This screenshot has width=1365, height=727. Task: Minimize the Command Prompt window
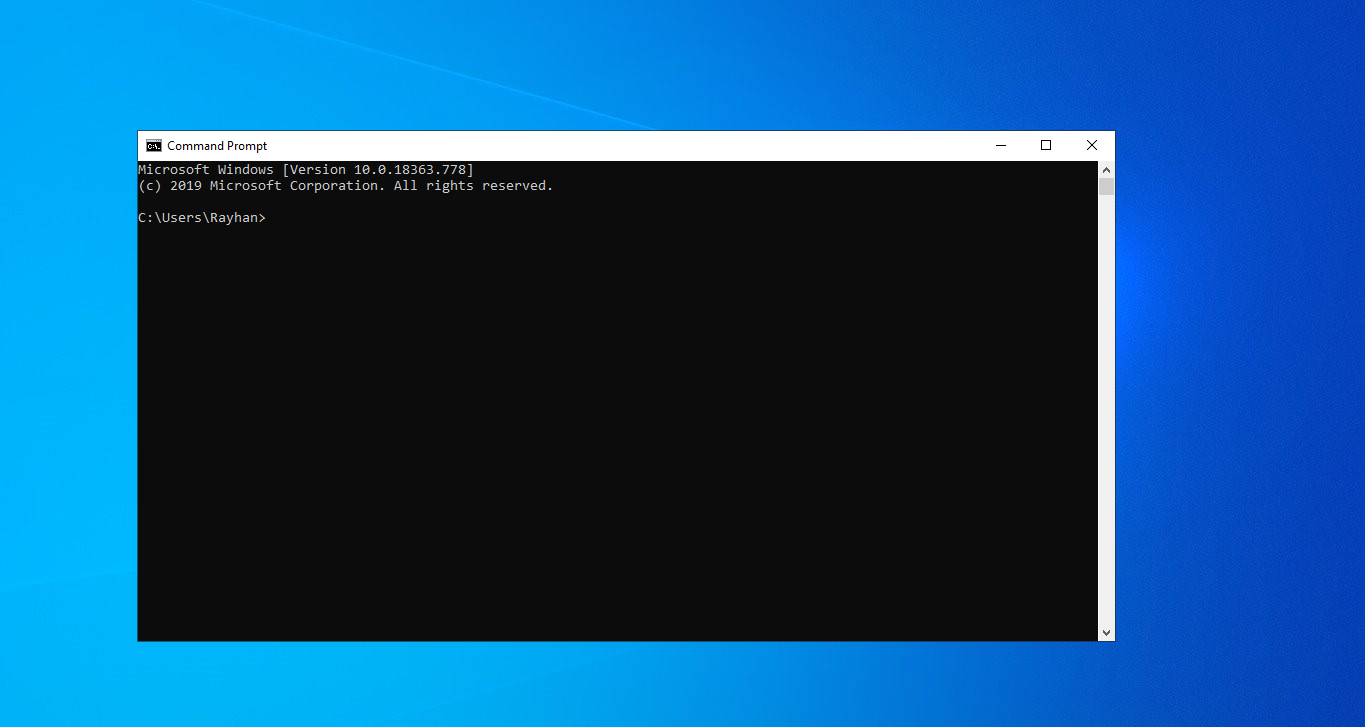pos(1000,146)
